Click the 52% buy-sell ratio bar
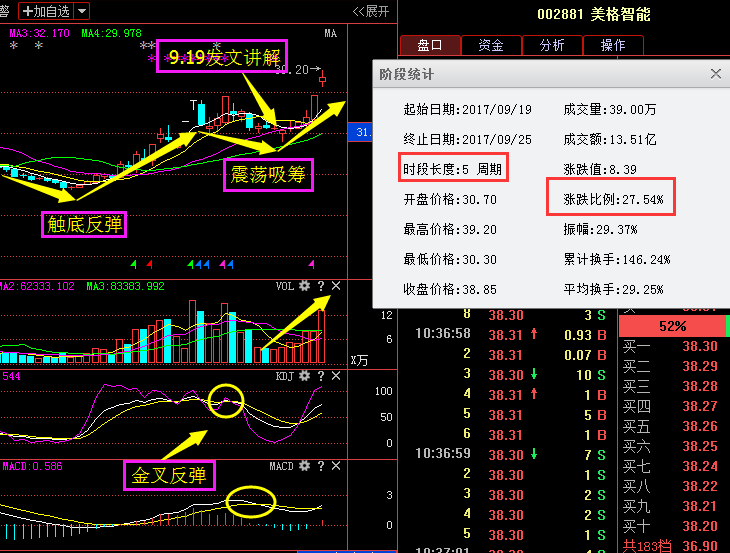Viewport: 730px width, 553px height. coord(672,327)
